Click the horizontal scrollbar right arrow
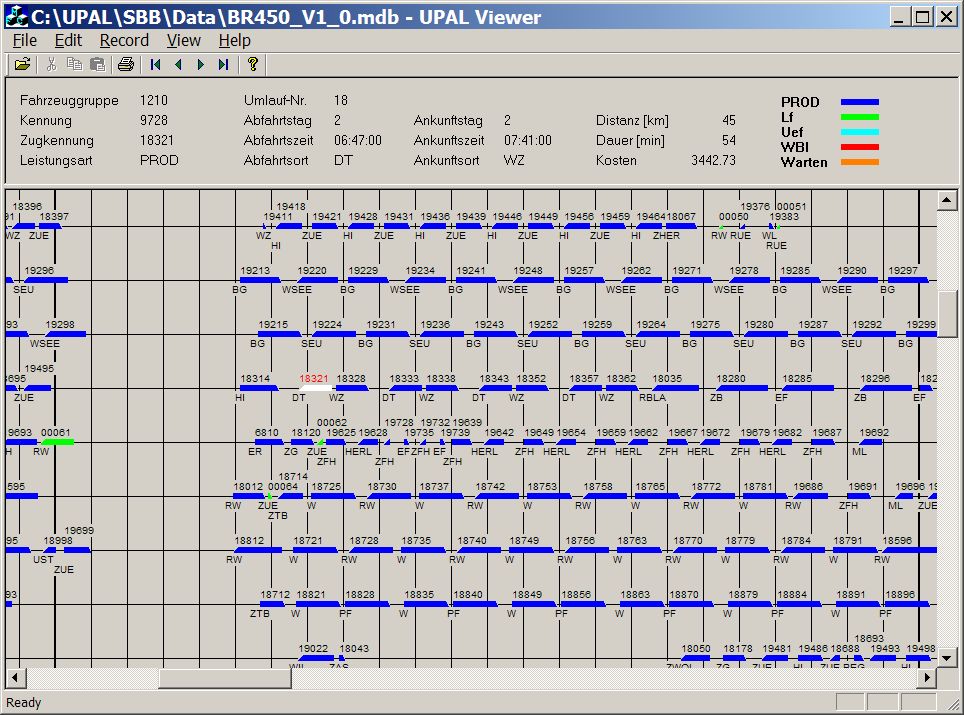 927,678
